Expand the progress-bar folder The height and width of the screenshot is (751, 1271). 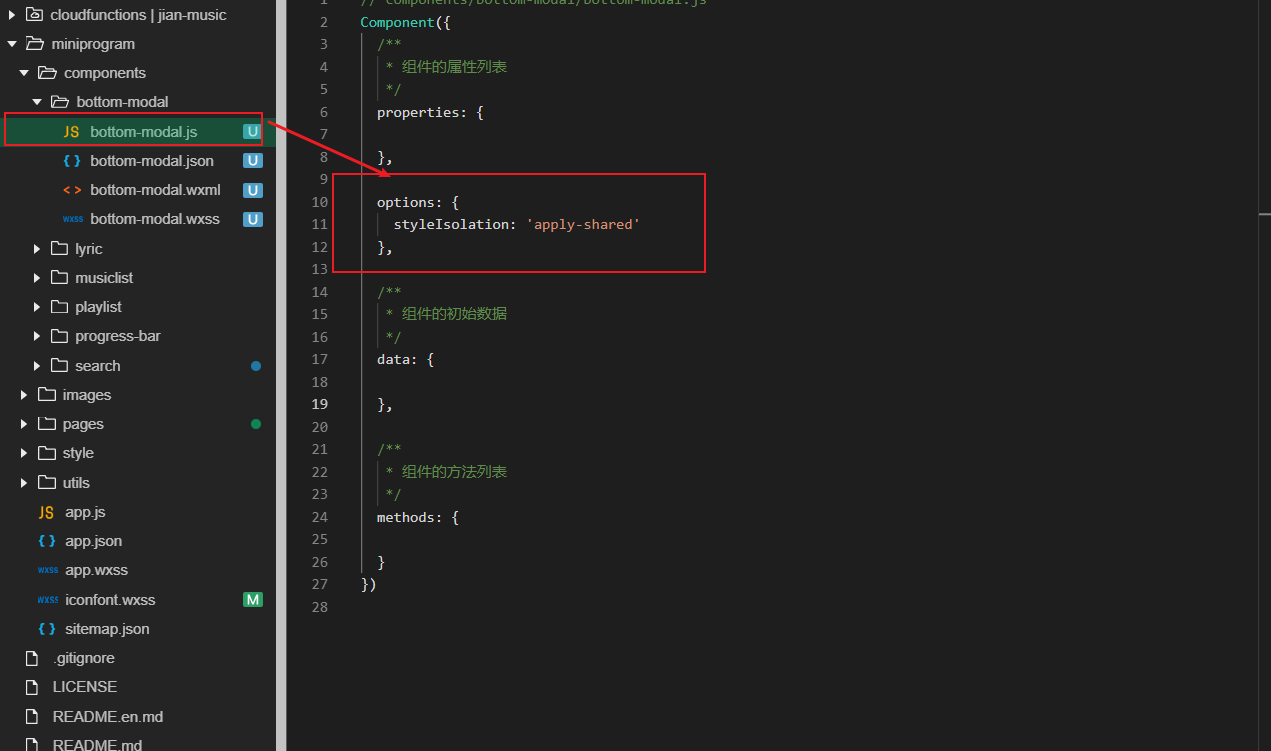tap(37, 336)
